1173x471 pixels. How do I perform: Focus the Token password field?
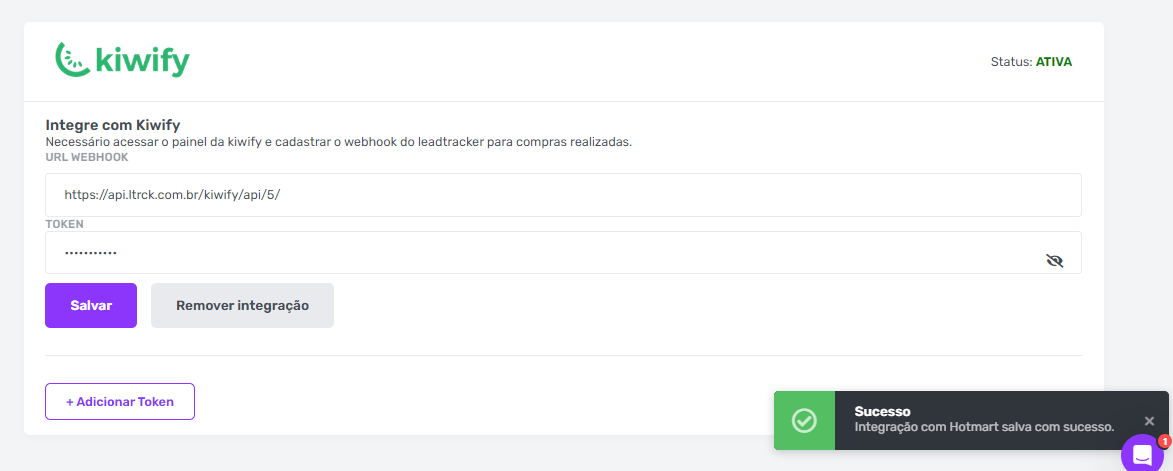563,253
